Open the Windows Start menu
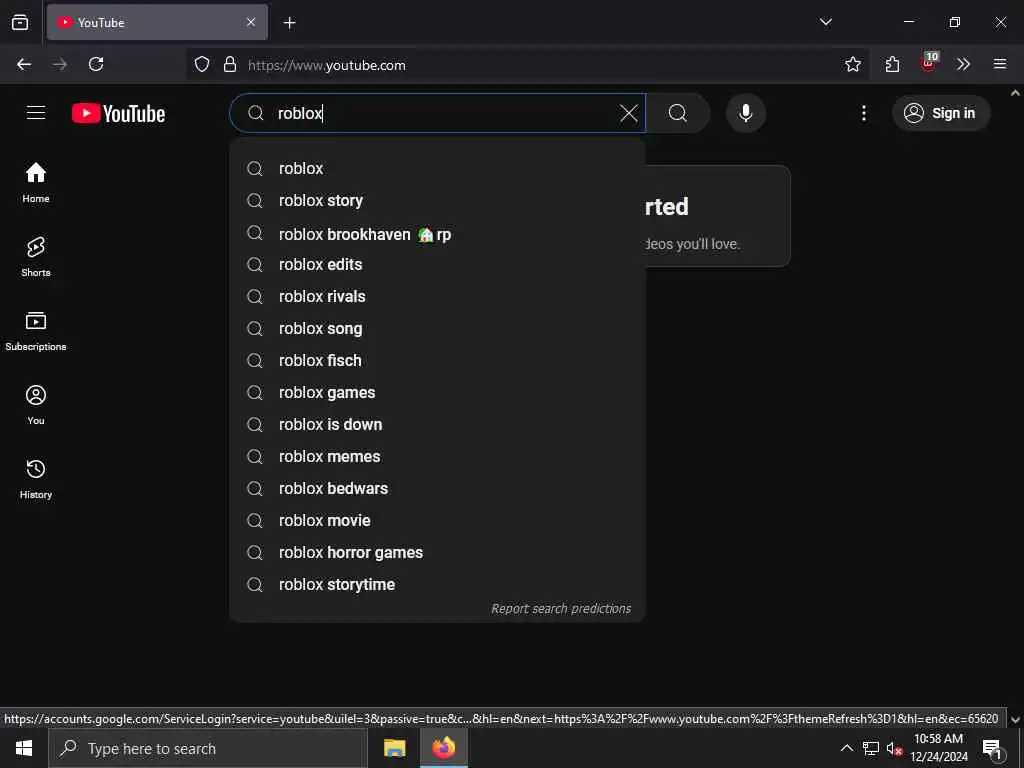This screenshot has height=768, width=1024. [24, 748]
